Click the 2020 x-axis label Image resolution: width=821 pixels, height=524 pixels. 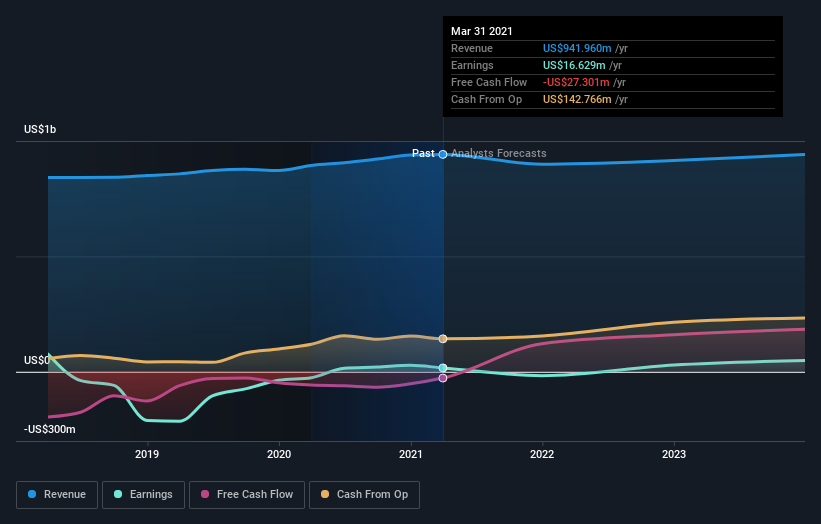pos(279,454)
